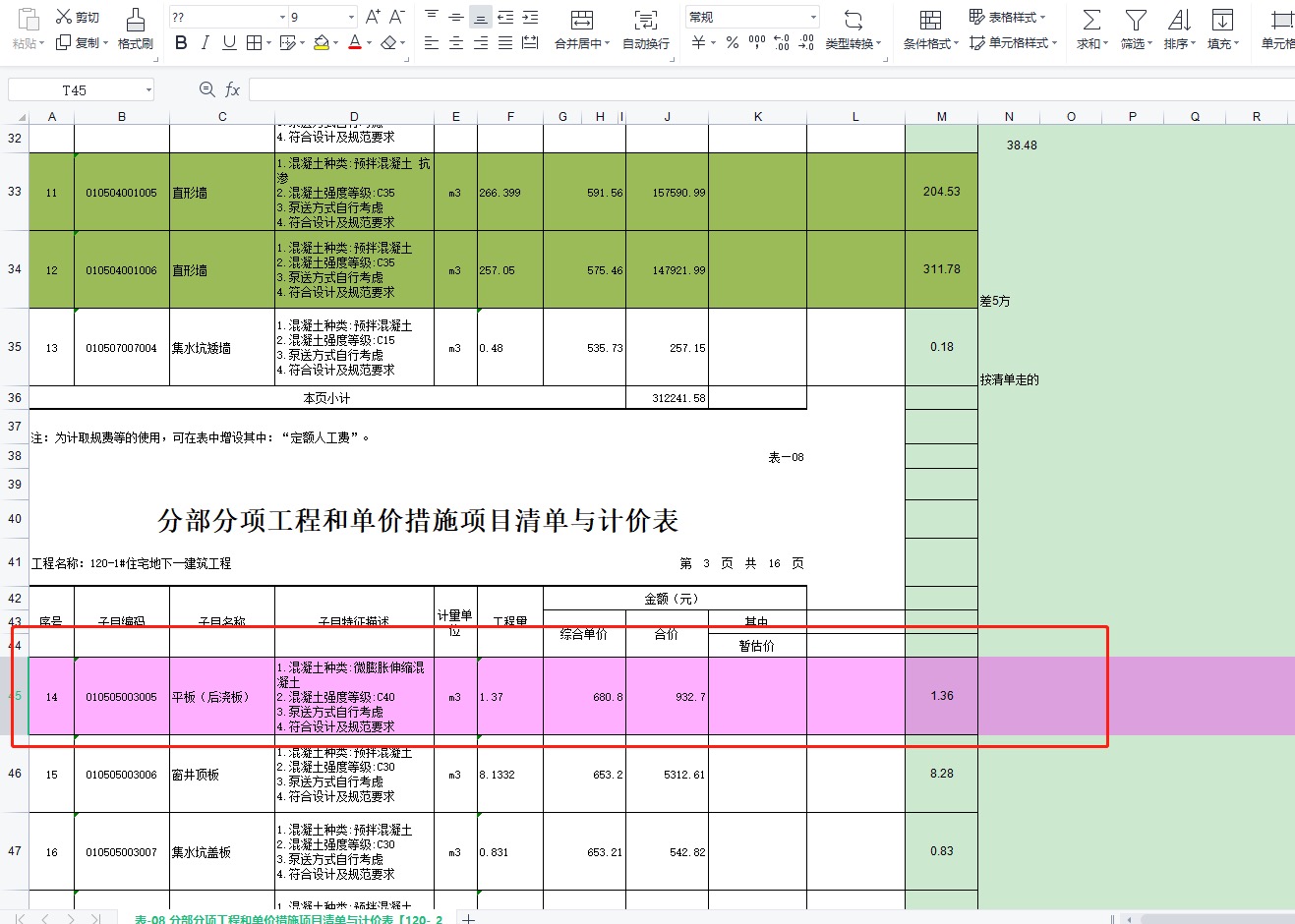Toggle italic formatting with I
The width and height of the screenshot is (1295, 924).
coord(205,42)
